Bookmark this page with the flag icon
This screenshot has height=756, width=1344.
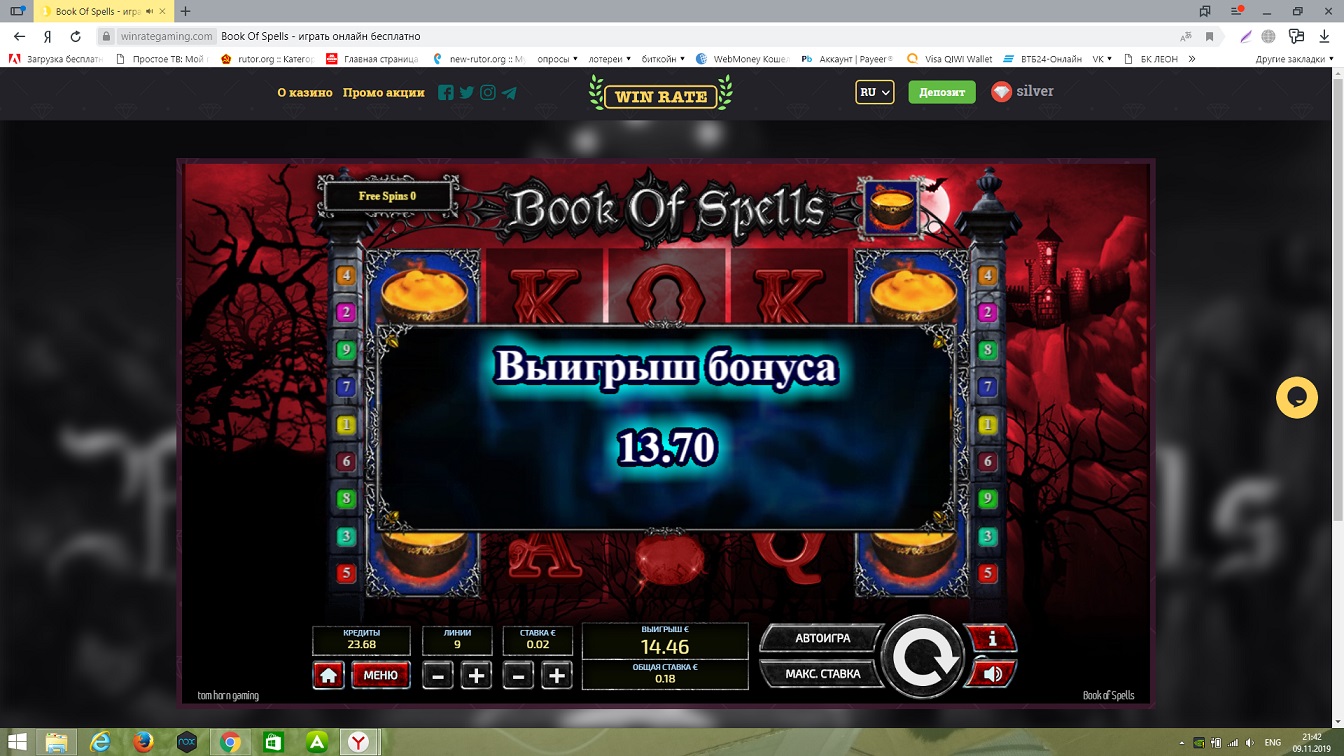coord(1209,36)
